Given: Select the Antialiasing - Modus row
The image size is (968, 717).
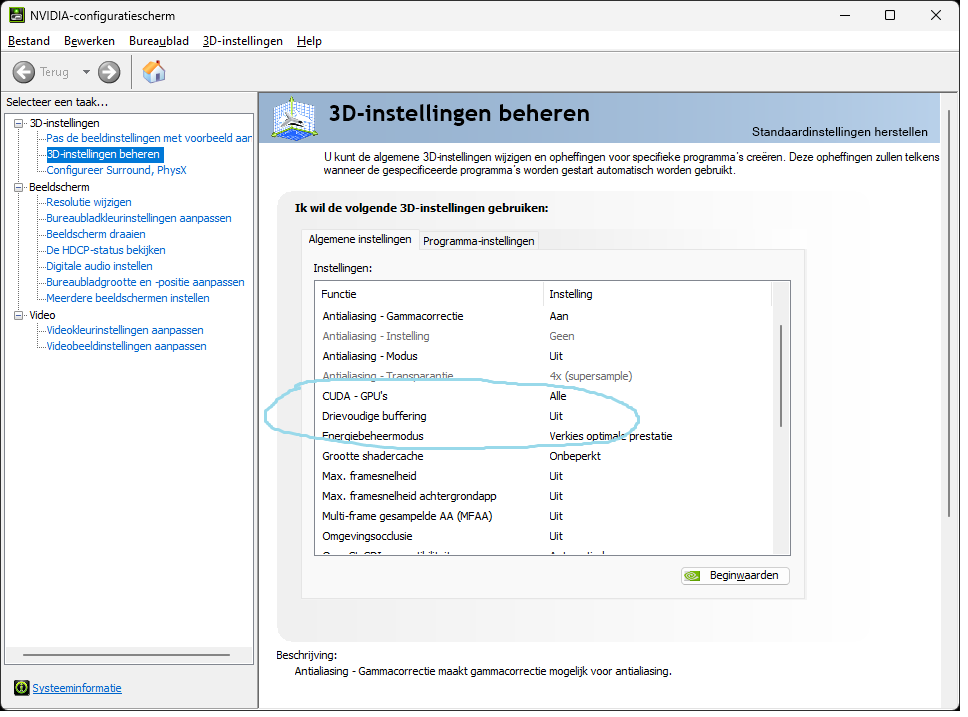Looking at the screenshot, I should click(x=543, y=356).
